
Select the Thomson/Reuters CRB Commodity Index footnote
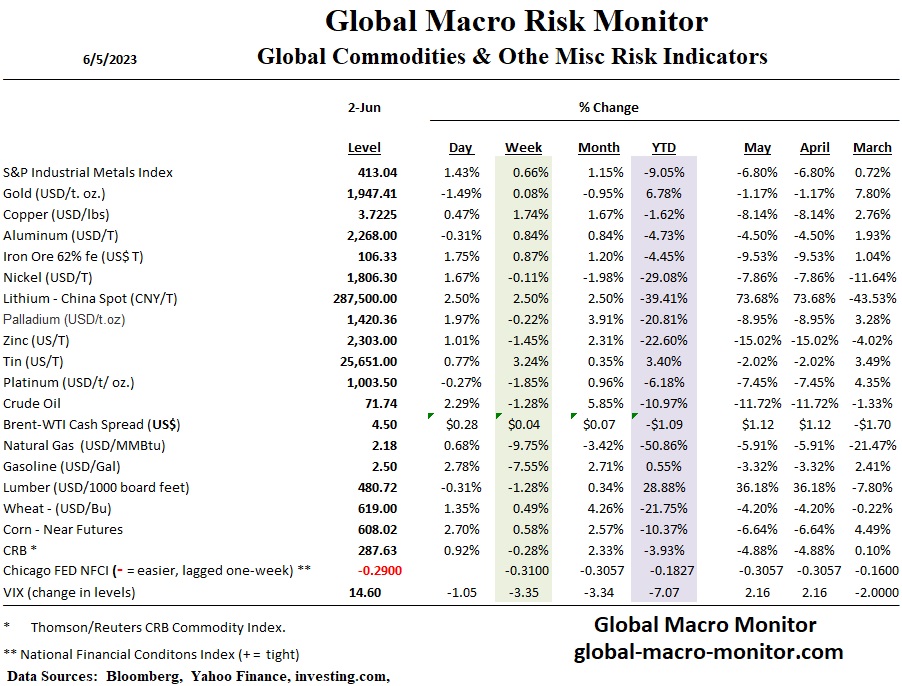(x=158, y=627)
